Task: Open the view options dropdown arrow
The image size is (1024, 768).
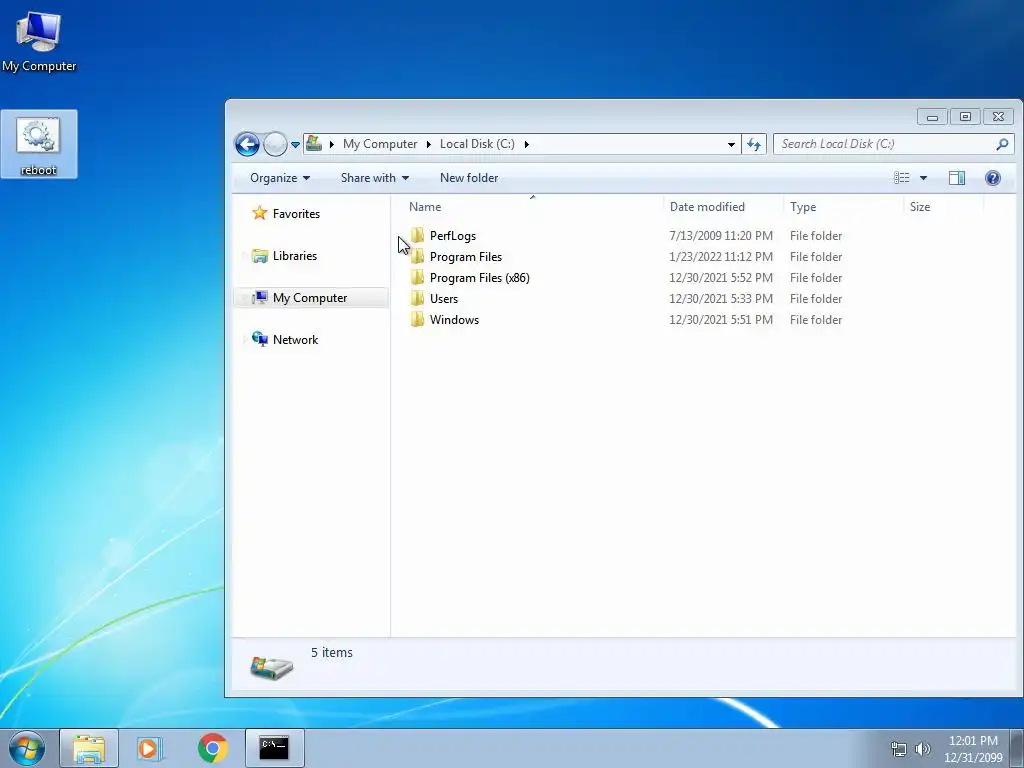Action: click(923, 178)
